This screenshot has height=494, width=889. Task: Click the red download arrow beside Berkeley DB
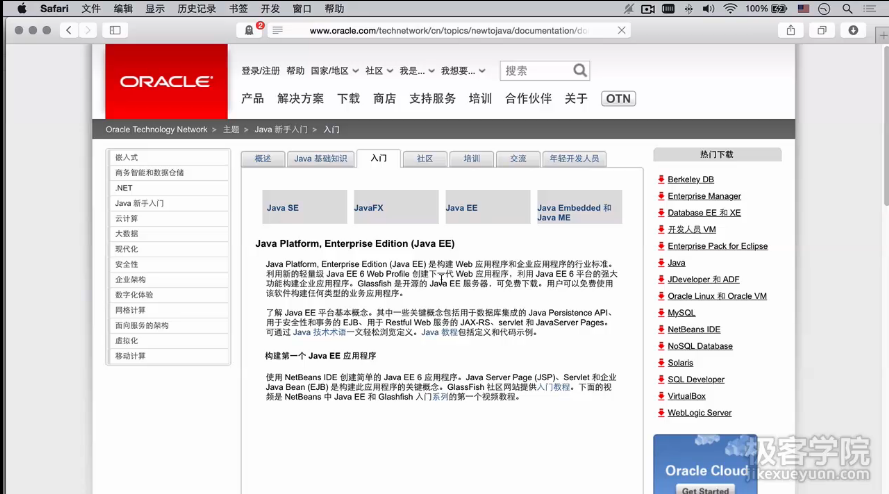[x=661, y=179]
